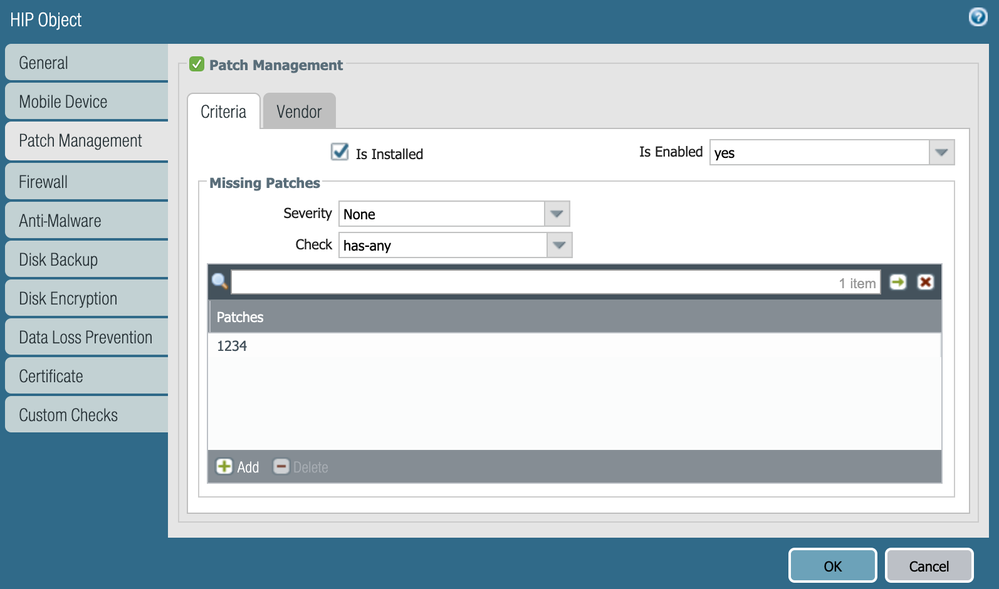Screen dimensions: 999x589
Task: Click the Is Enabled field showing yes
Action: 820,152
